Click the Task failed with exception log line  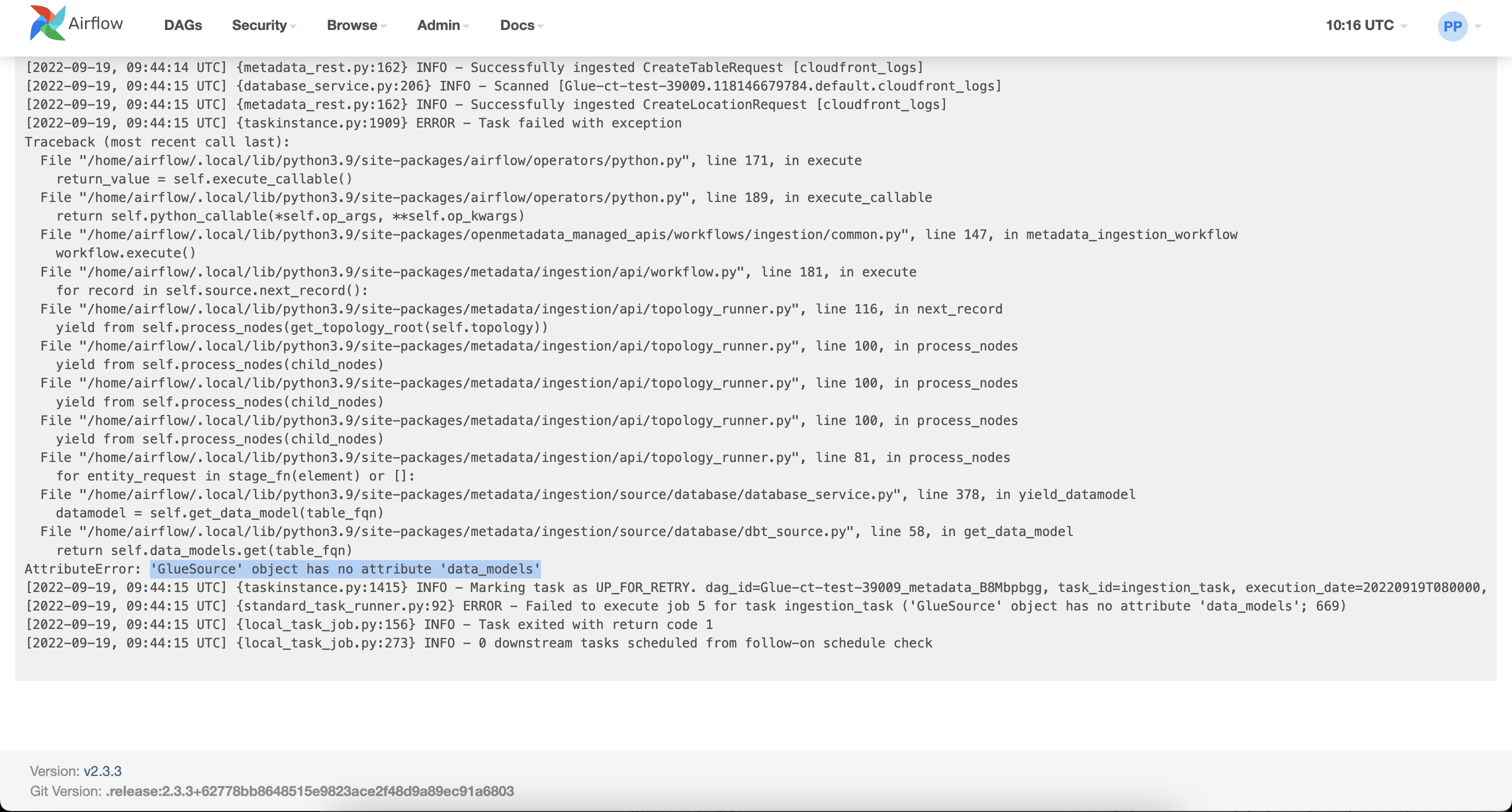point(353,122)
